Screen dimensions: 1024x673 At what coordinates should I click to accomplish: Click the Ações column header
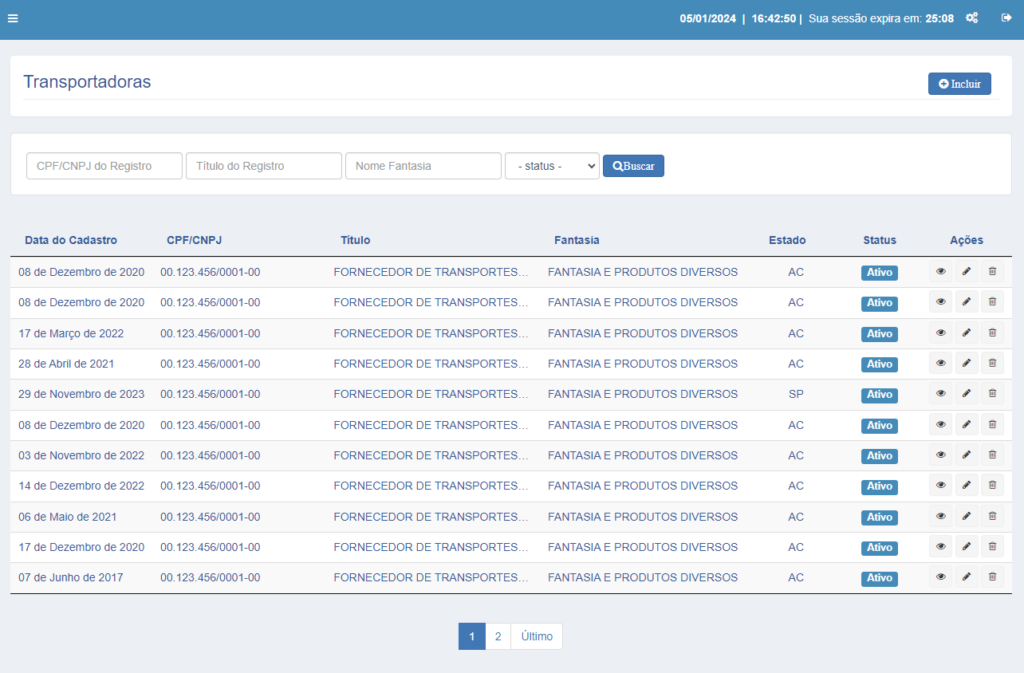pos(967,240)
